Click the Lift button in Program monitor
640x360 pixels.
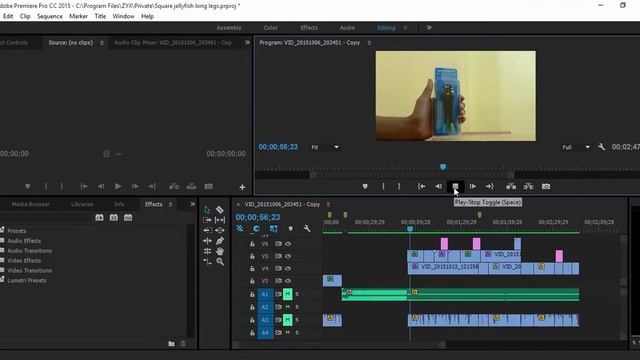511,187
